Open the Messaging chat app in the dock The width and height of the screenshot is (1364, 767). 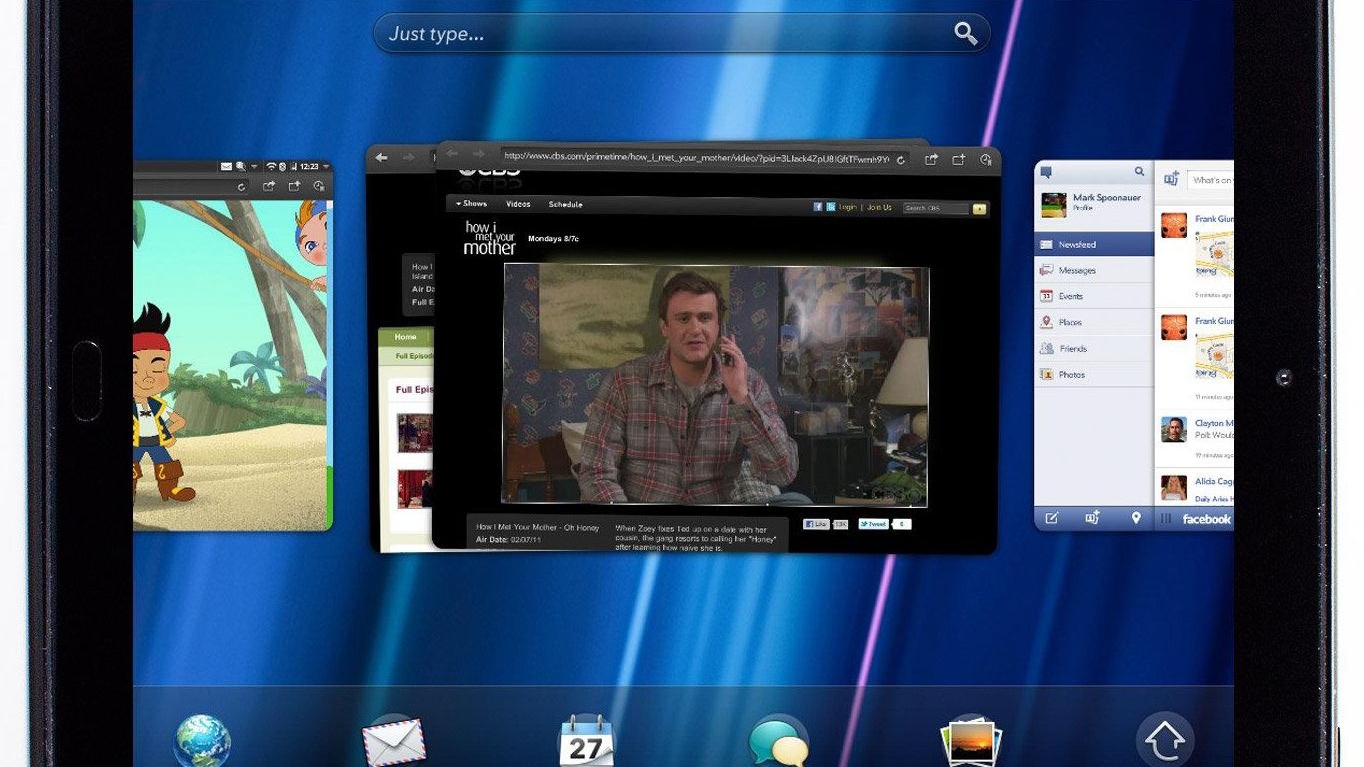(x=779, y=740)
